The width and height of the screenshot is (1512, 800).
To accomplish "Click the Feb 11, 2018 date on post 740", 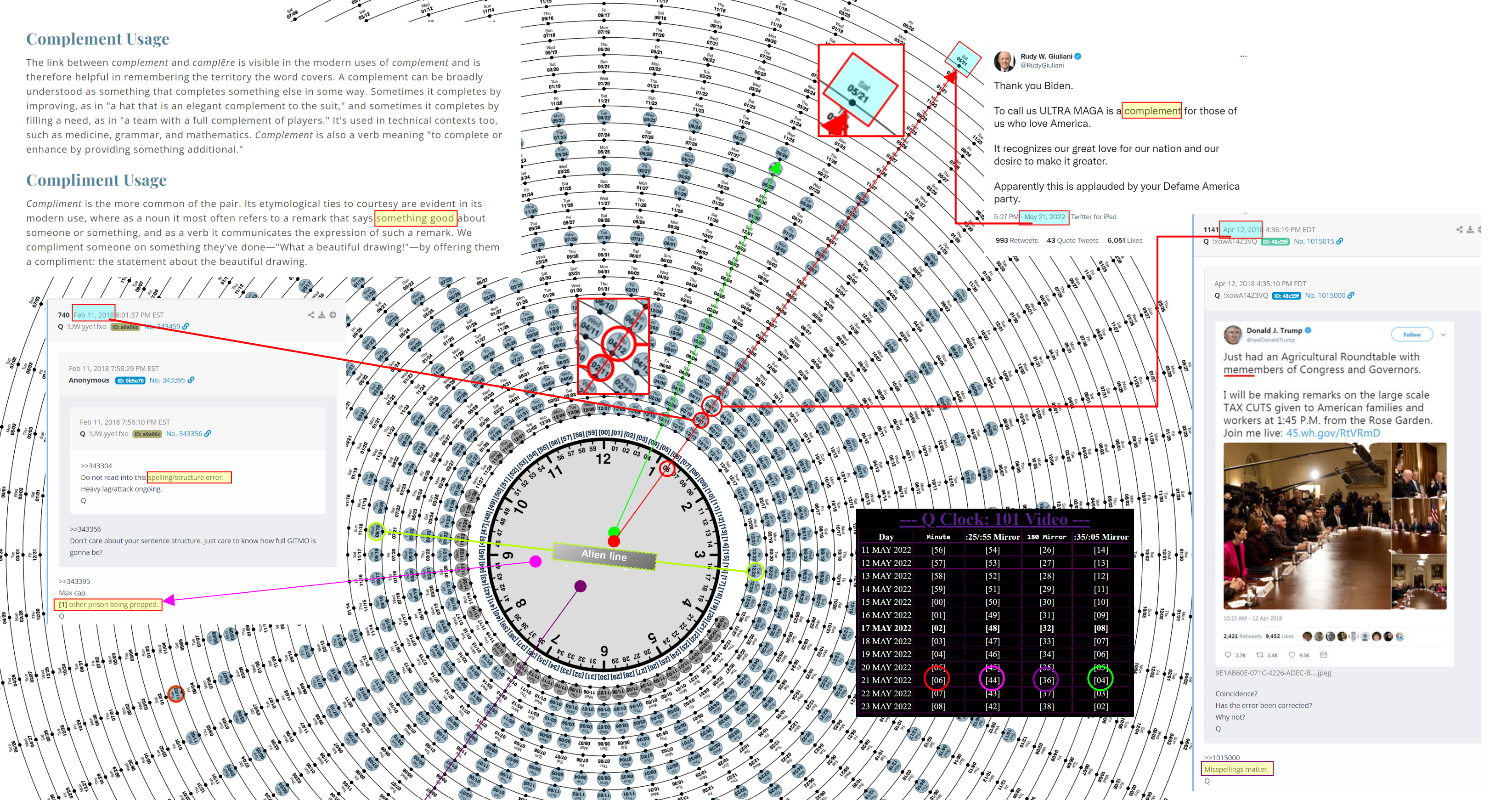I will click(x=93, y=315).
